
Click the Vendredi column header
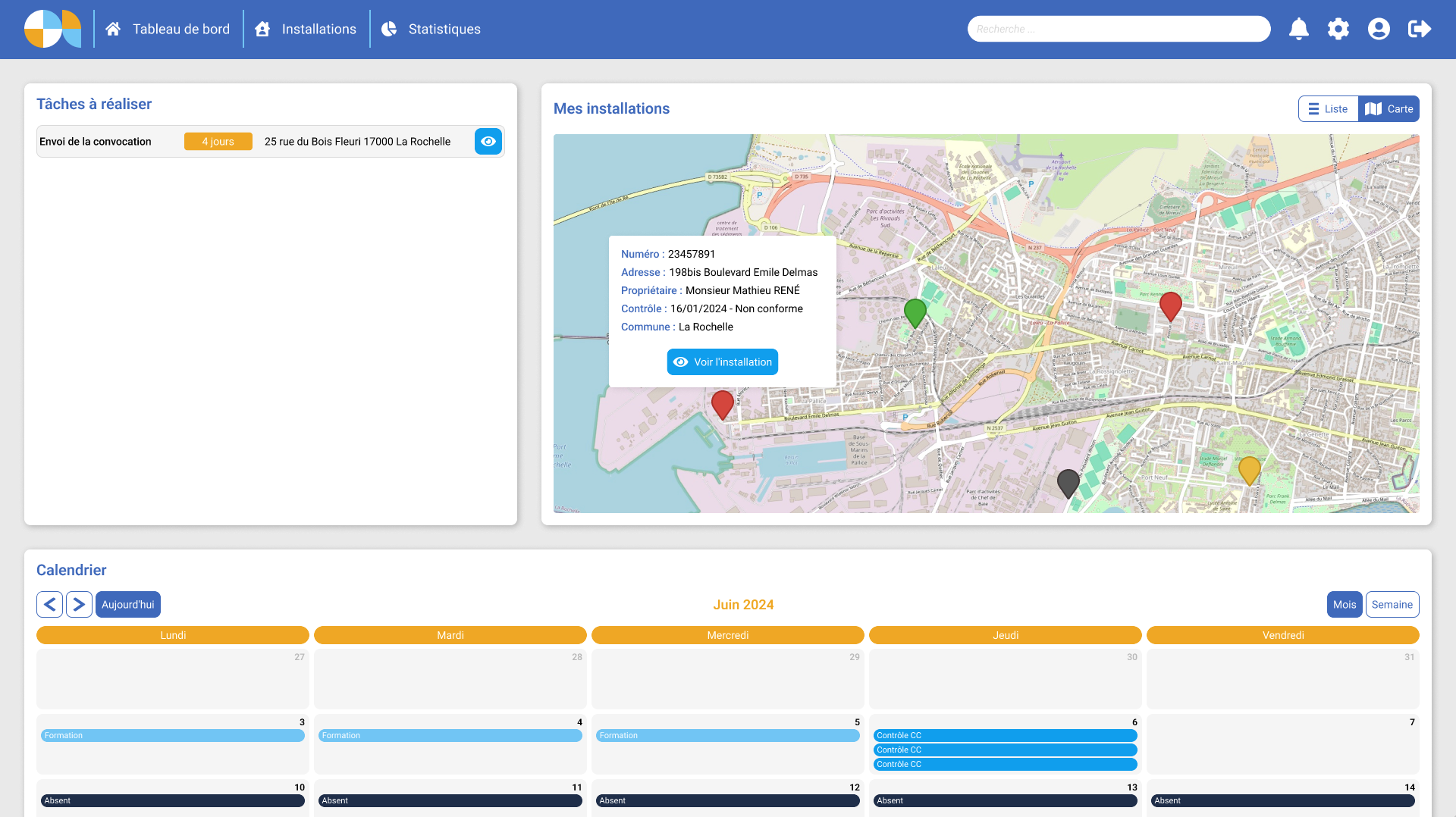click(1283, 635)
